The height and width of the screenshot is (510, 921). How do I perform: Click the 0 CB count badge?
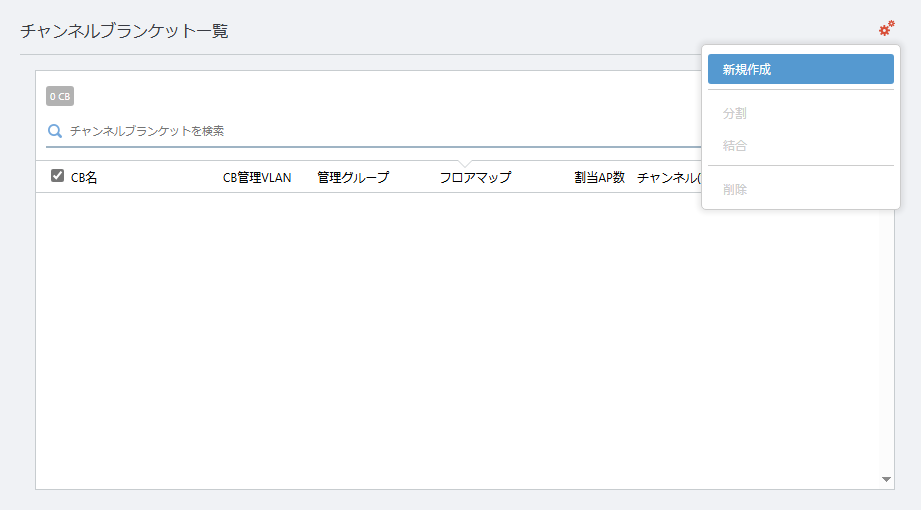tap(60, 96)
